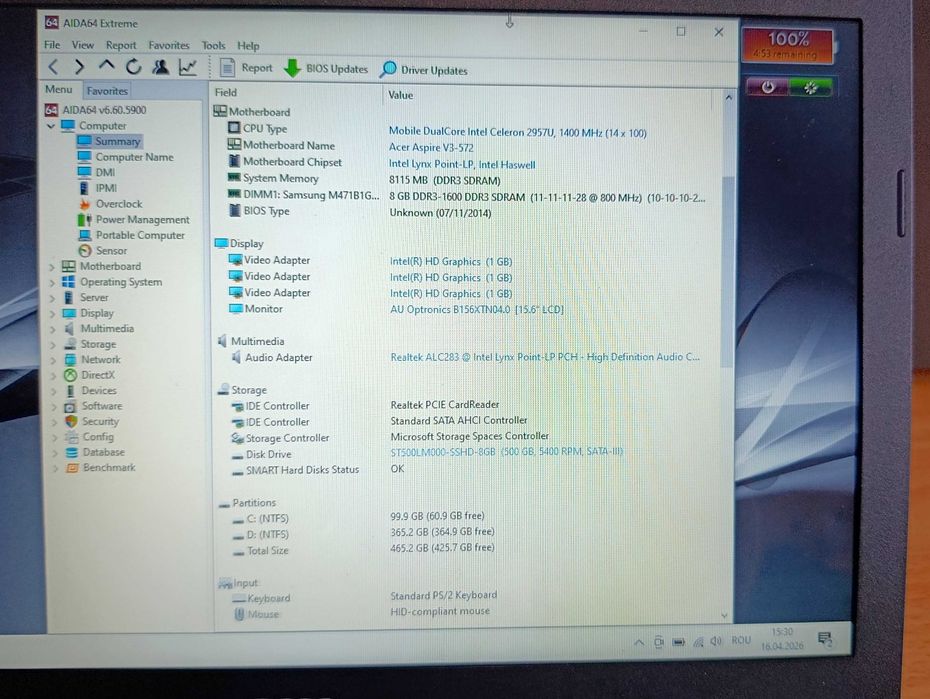This screenshot has height=699, width=930.
Task: Expand the Network tree node
Action: point(53,360)
